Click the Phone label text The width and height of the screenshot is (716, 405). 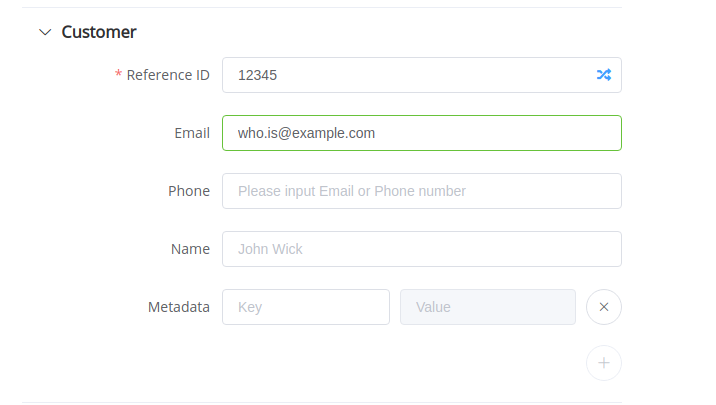coord(189,191)
